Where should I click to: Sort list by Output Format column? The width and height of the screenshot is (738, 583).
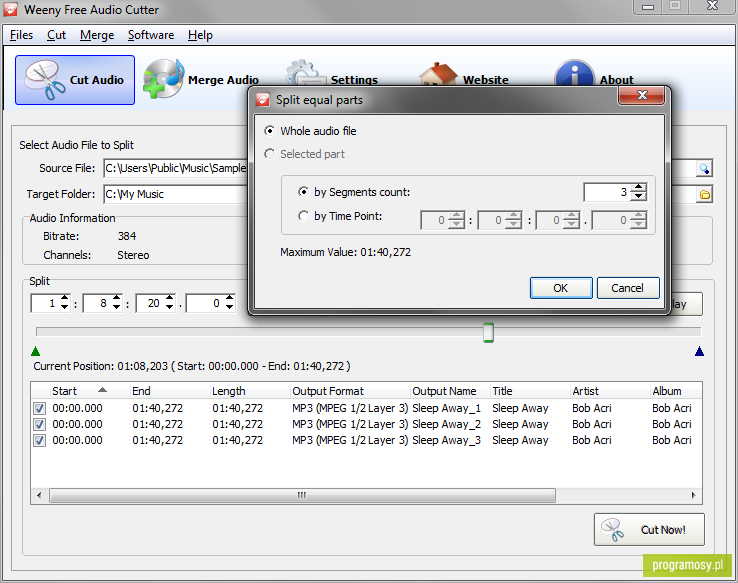tap(350, 391)
